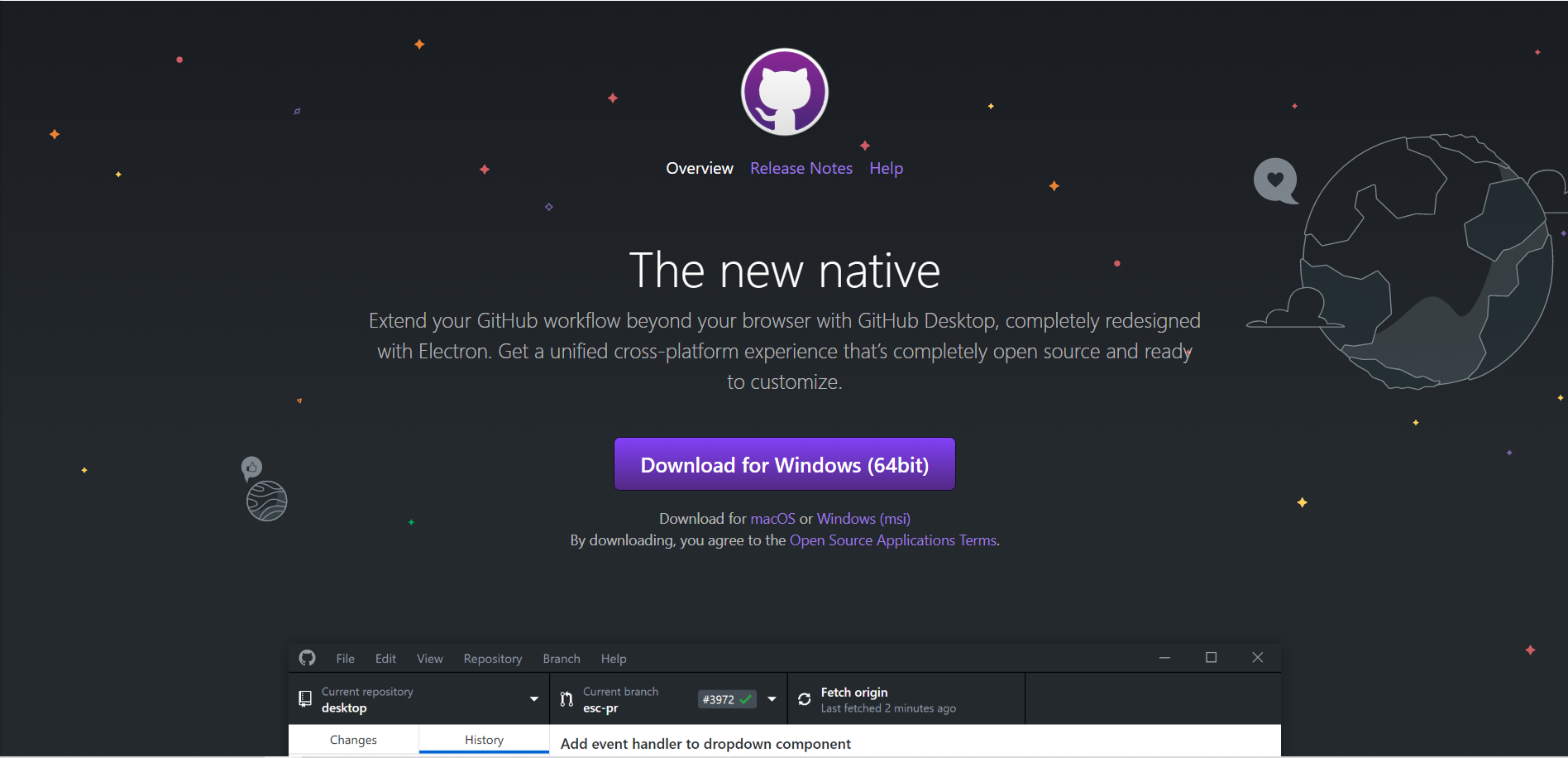The height and width of the screenshot is (758, 1568).
Task: Click the GitHub Desktop logo at top
Action: pyautogui.click(x=784, y=92)
